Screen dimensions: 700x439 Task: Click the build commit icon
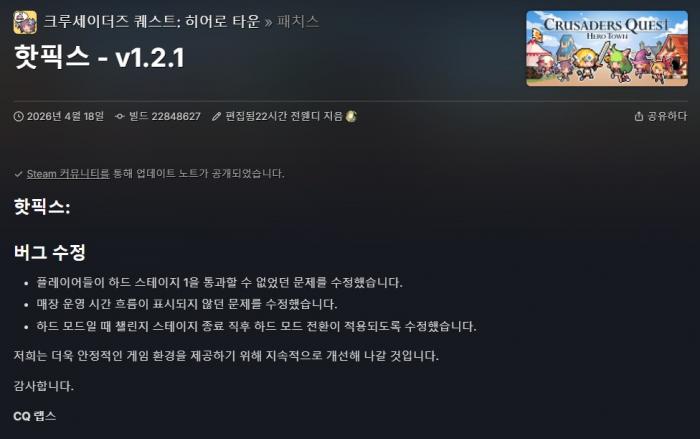(x=119, y=117)
